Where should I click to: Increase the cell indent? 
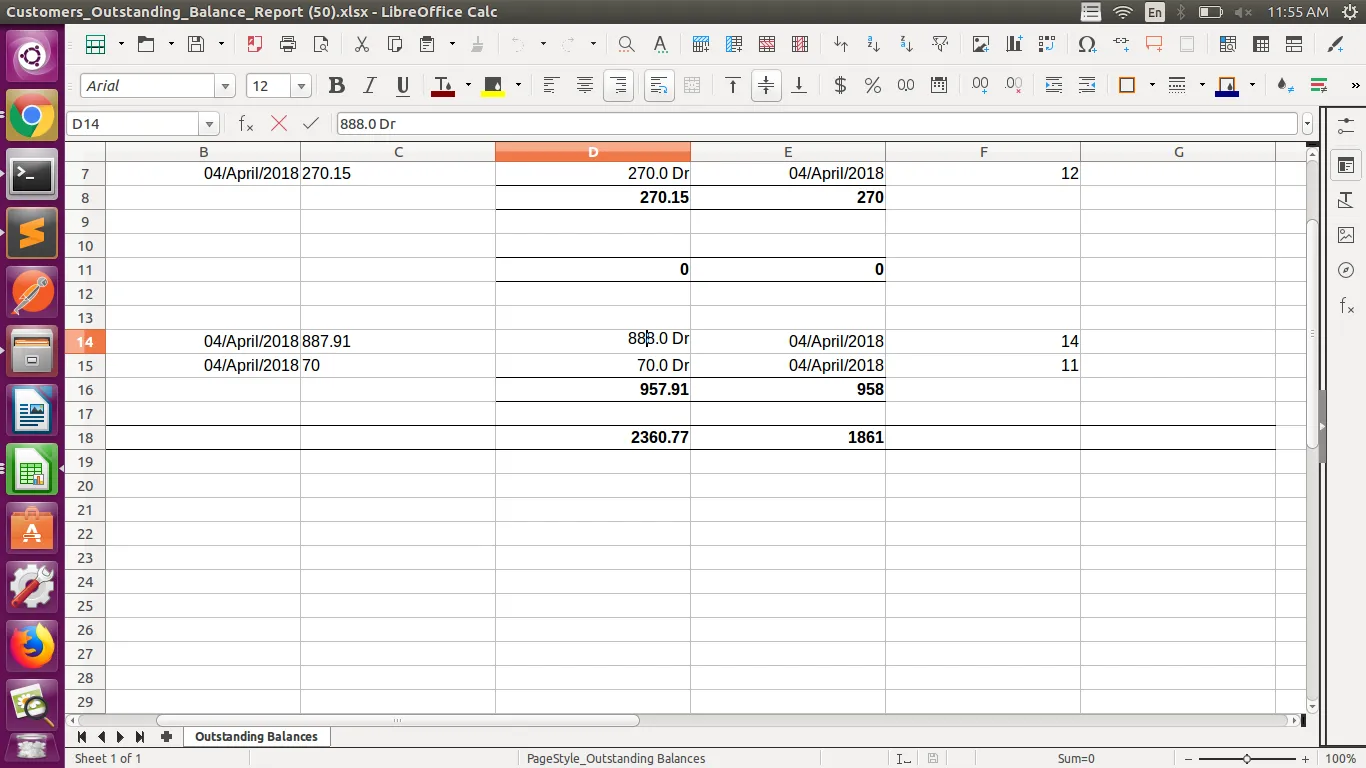(x=1053, y=86)
